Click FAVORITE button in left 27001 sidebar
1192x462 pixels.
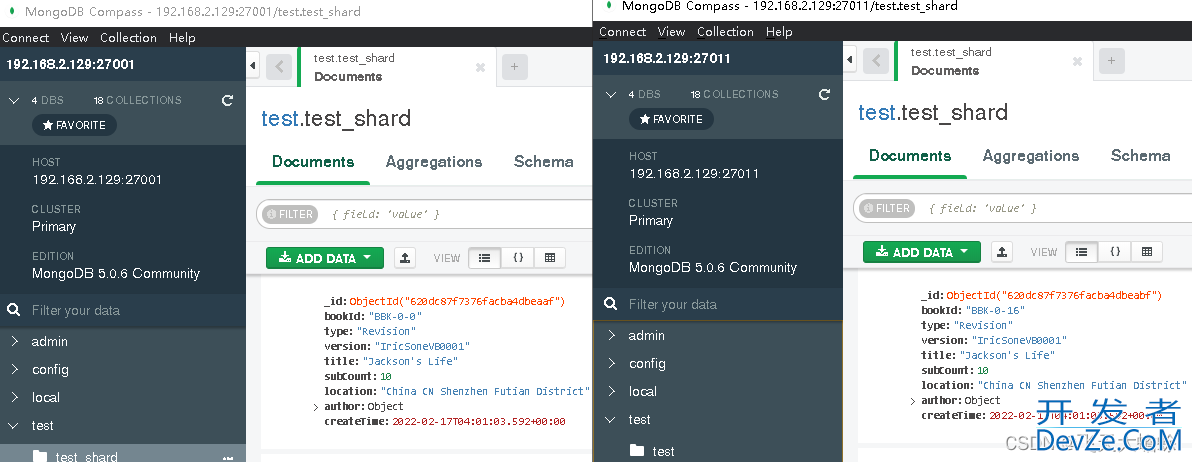[74, 125]
